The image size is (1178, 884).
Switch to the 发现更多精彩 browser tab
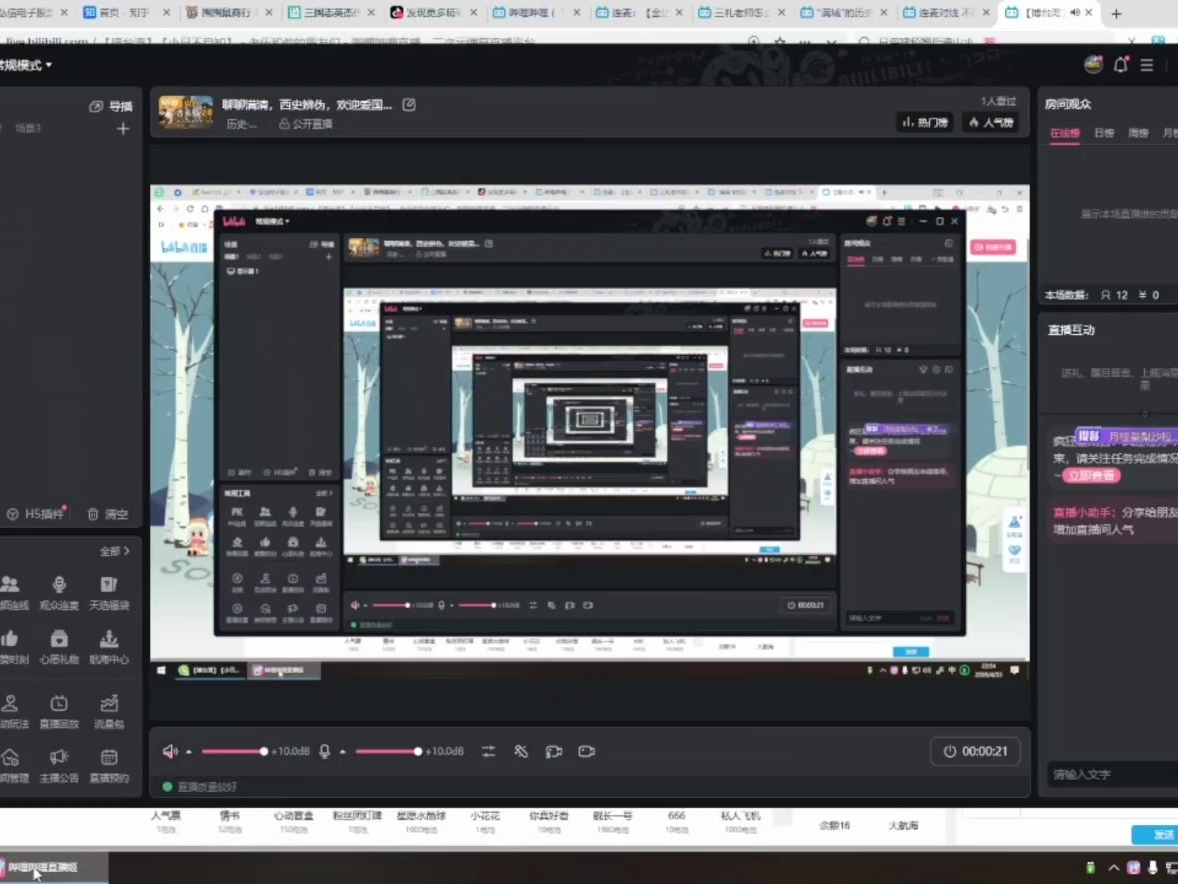click(433, 13)
